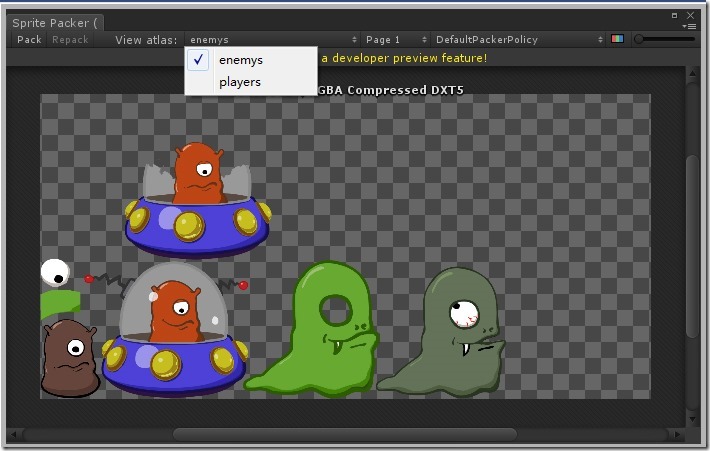Image resolution: width=710 pixels, height=451 pixels.
Task: Click the horizontal scrollbar left arrow
Action: [x=14, y=435]
